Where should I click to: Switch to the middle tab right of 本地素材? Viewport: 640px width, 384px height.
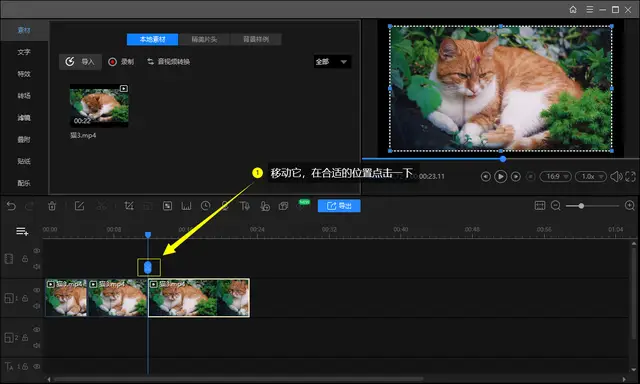click(204, 39)
